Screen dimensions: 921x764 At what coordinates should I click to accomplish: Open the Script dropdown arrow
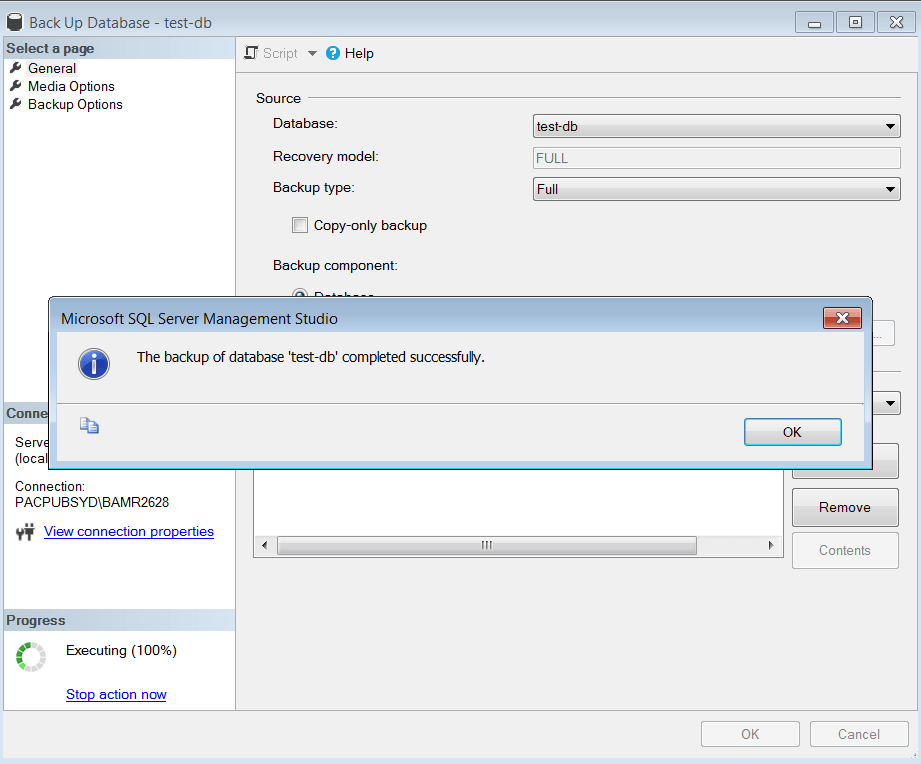tap(312, 54)
